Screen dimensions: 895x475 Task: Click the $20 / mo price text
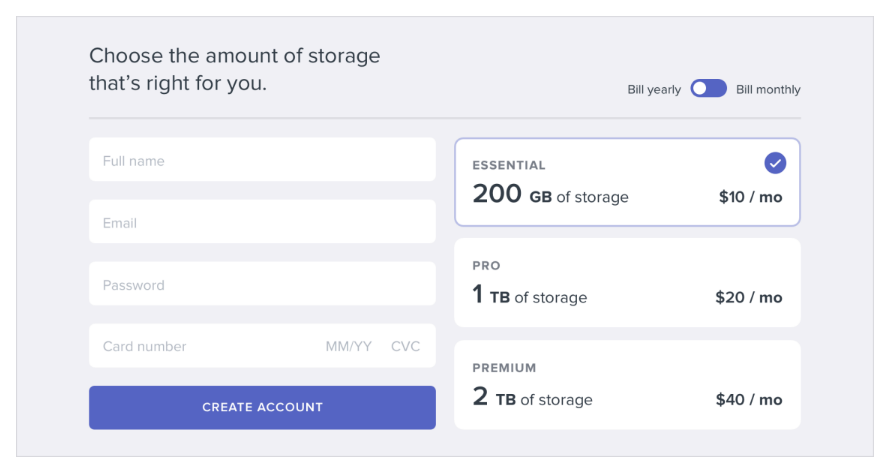(x=748, y=297)
